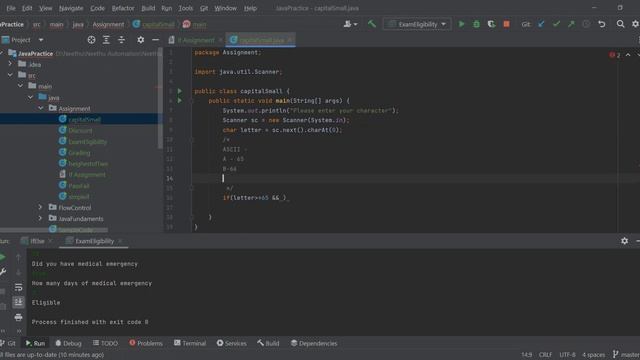Click error count indicator in editor

coord(615,55)
